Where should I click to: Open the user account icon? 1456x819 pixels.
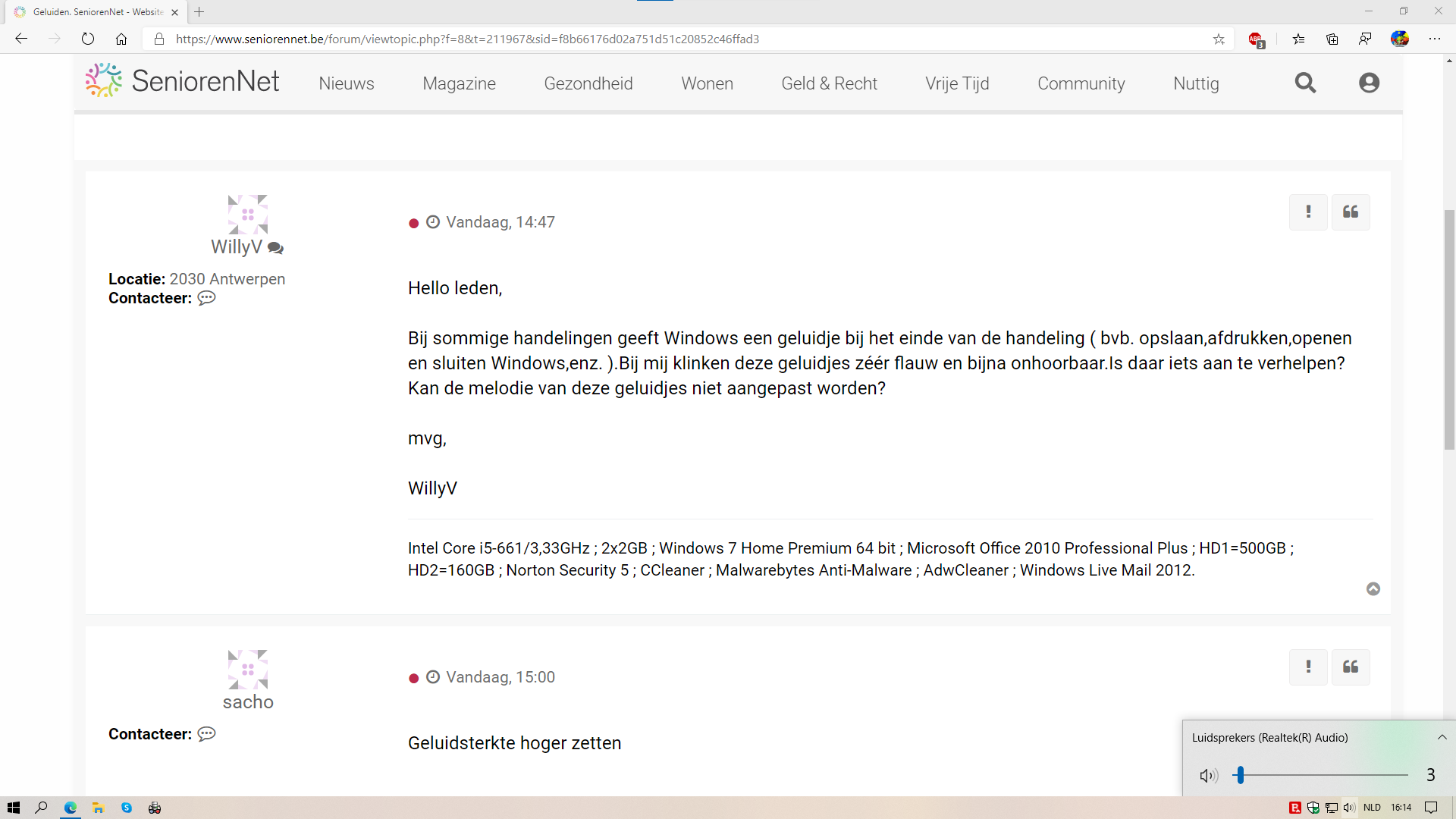coord(1369,83)
